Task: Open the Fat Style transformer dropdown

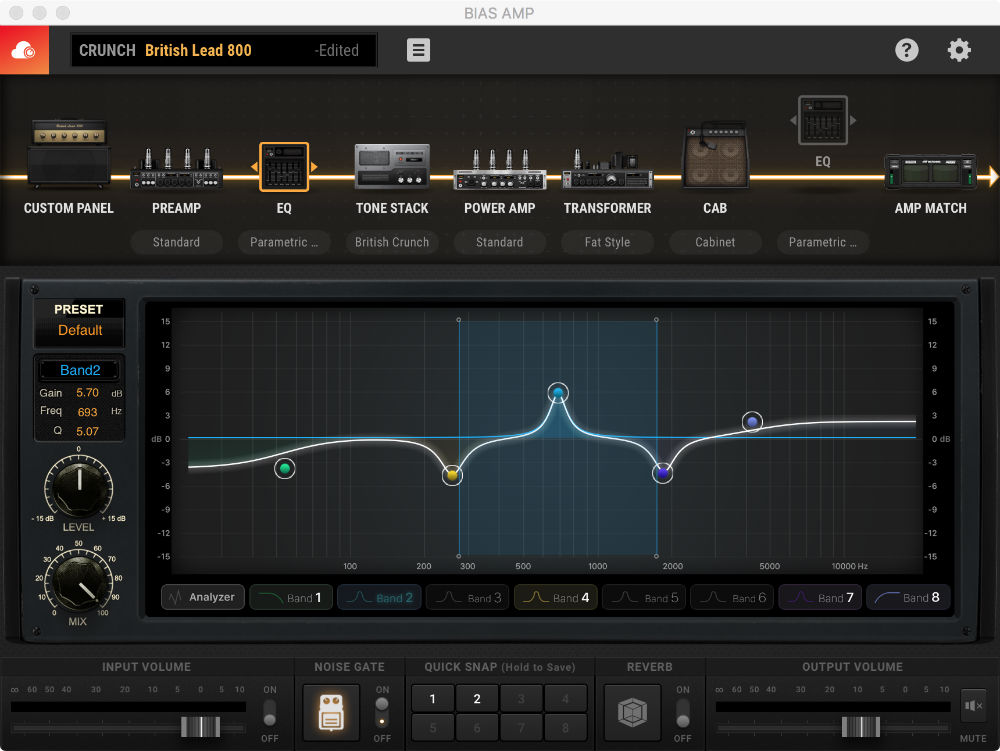Action: [x=607, y=242]
